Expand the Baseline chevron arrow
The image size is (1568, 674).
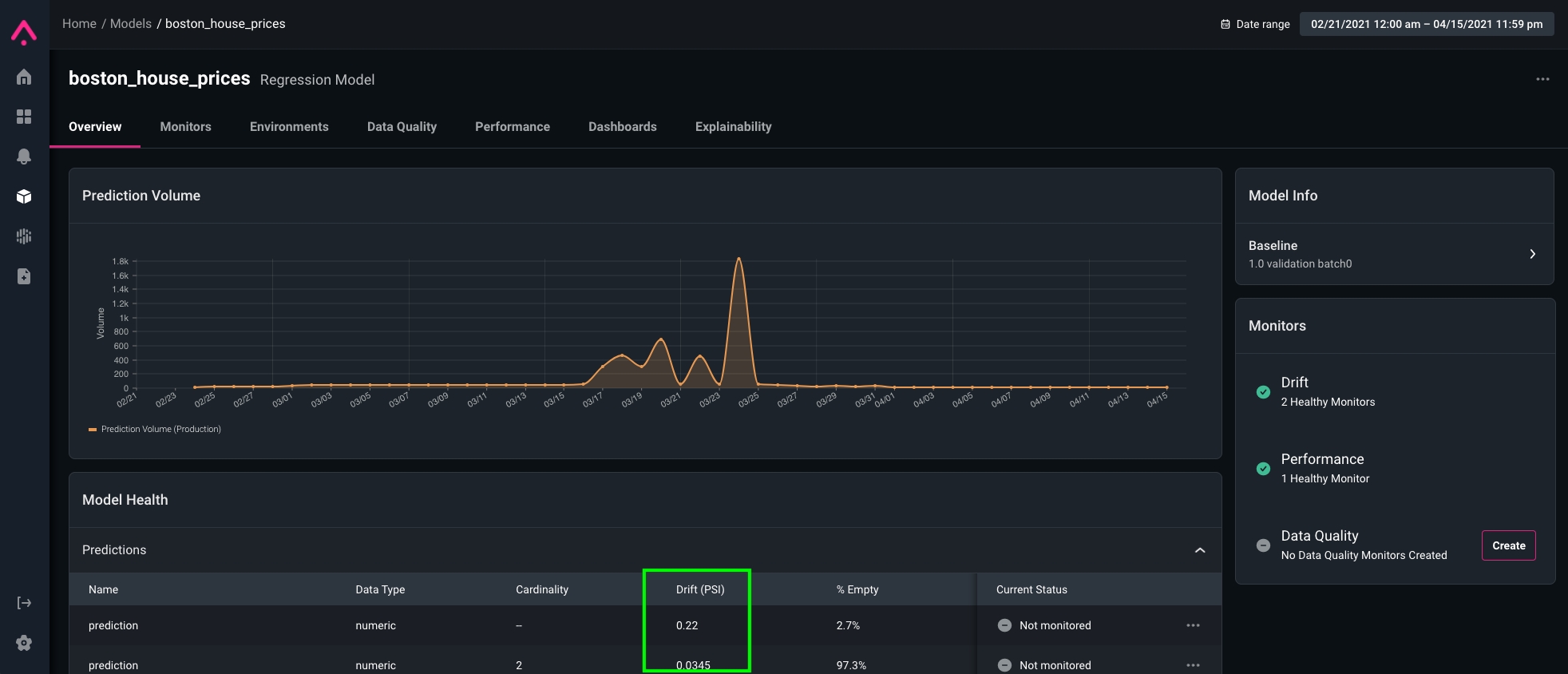[1532, 254]
